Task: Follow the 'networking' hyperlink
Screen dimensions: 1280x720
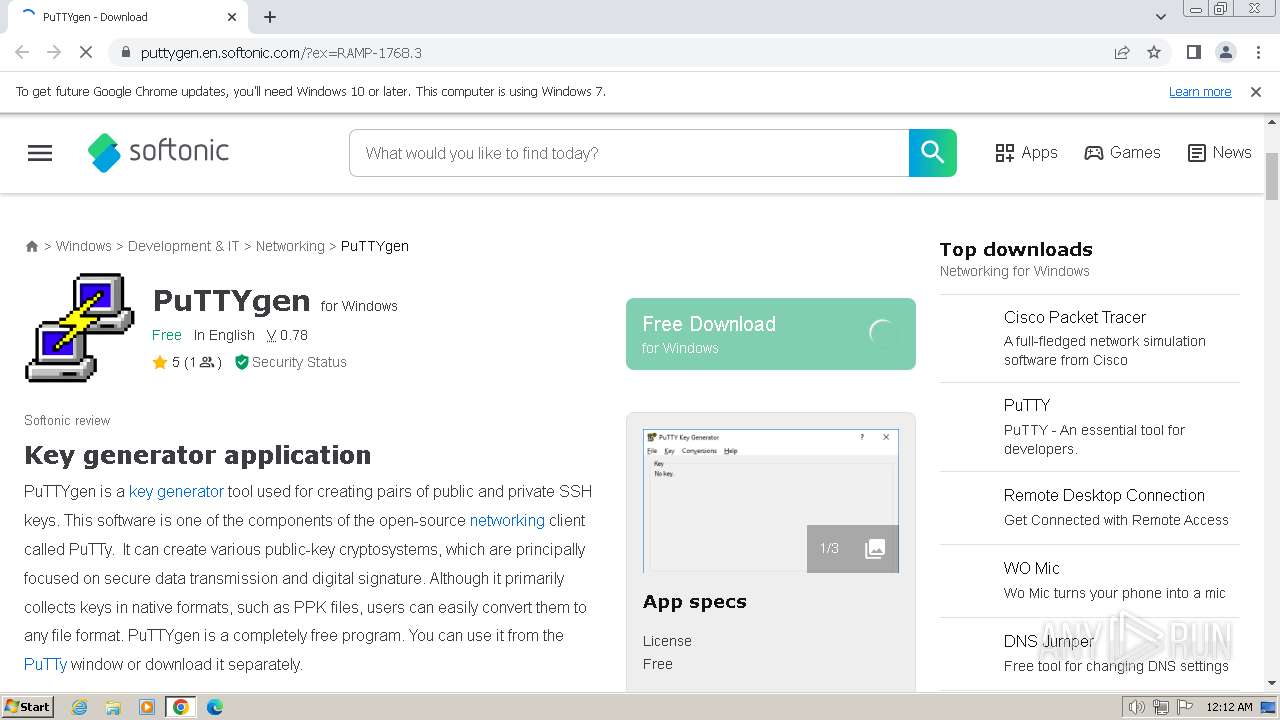Action: (507, 520)
